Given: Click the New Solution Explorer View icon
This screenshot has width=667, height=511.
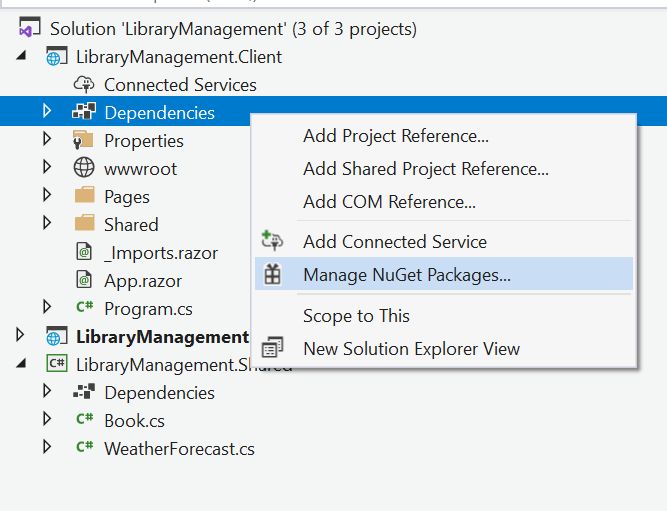Looking at the screenshot, I should (272, 349).
